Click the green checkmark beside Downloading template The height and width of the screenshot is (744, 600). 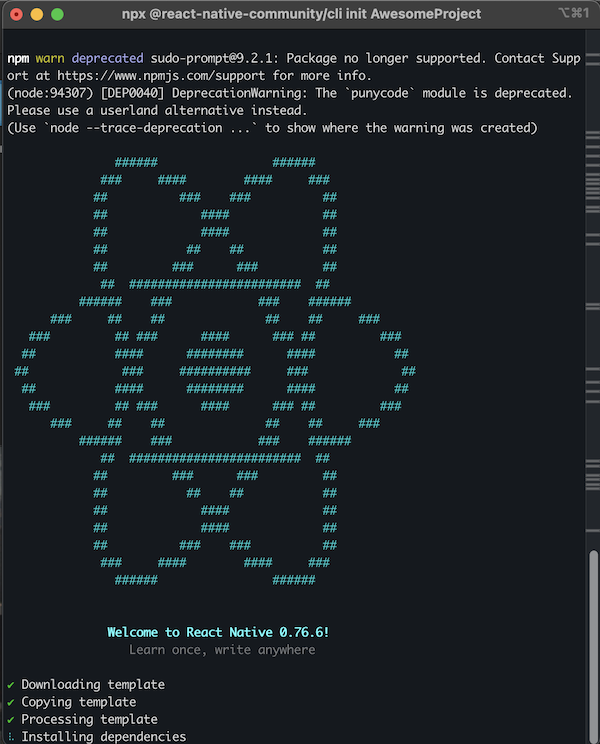pyautogui.click(x=11, y=685)
